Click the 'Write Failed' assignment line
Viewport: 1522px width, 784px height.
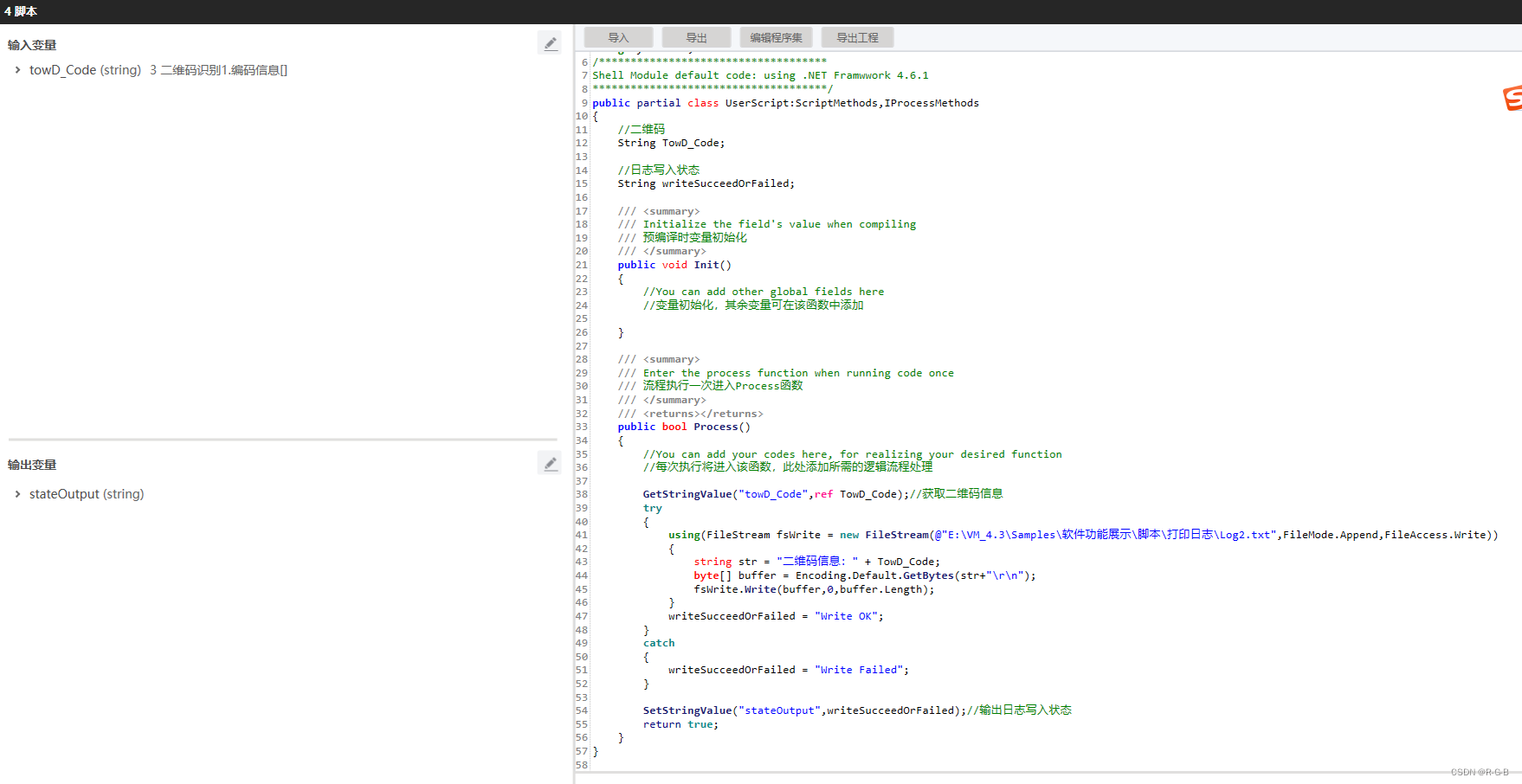pyautogui.click(x=789, y=670)
